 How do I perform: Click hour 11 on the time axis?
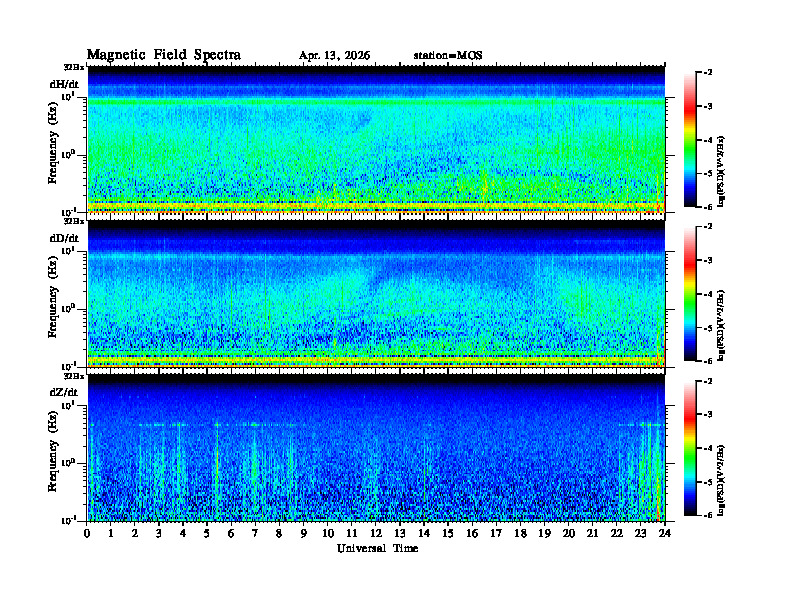click(352, 533)
